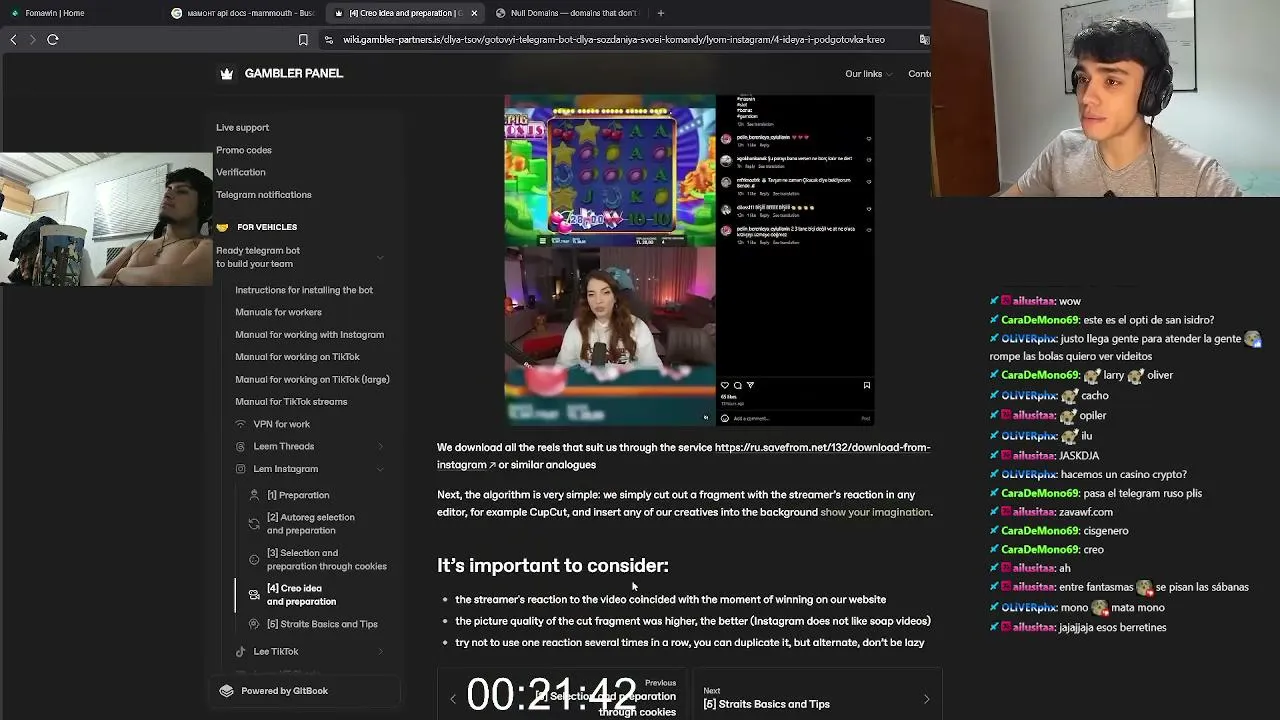
Task: Open the Verification sidebar page
Action: [241, 172]
